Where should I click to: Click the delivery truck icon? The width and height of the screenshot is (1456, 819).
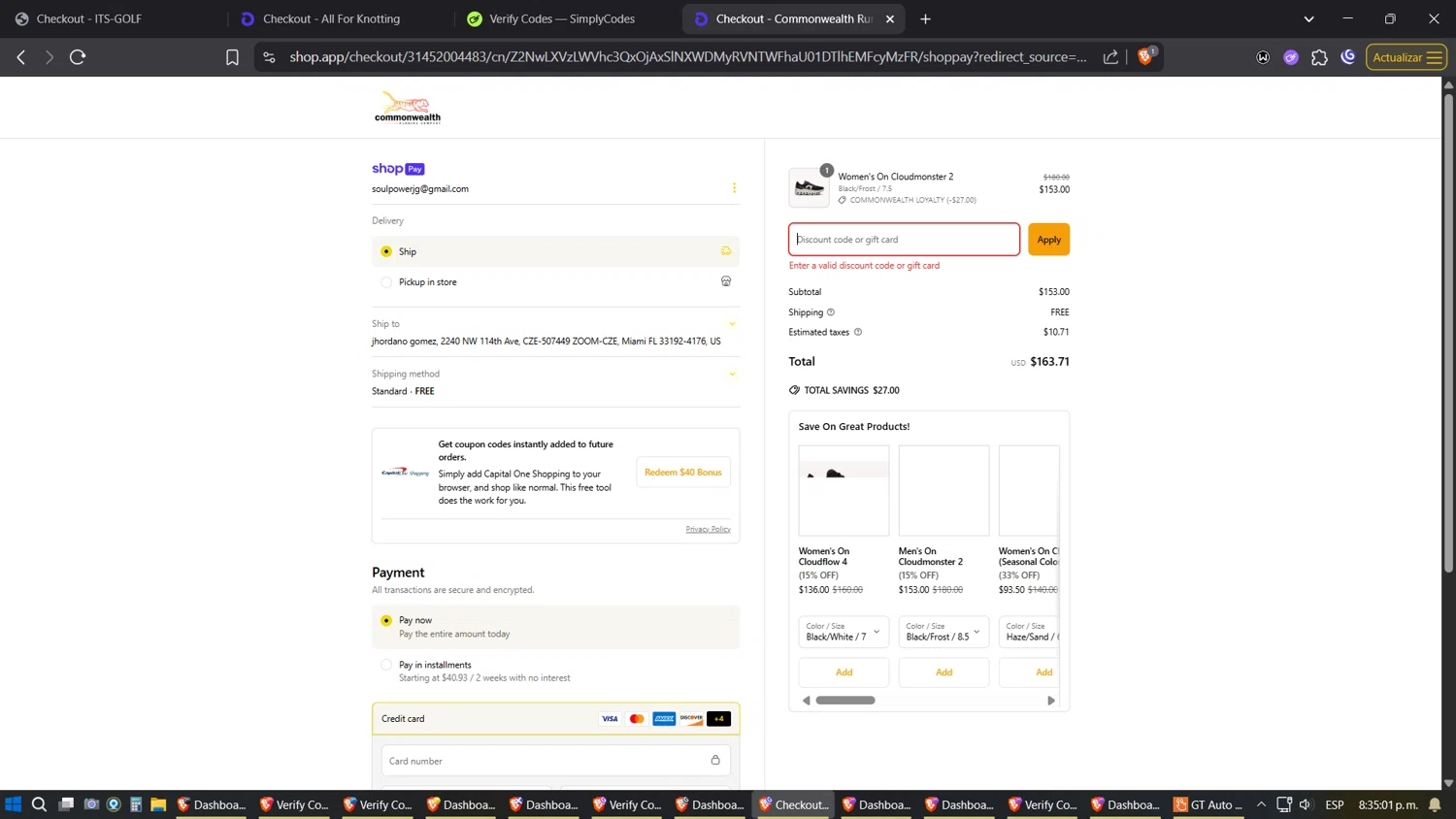click(726, 251)
